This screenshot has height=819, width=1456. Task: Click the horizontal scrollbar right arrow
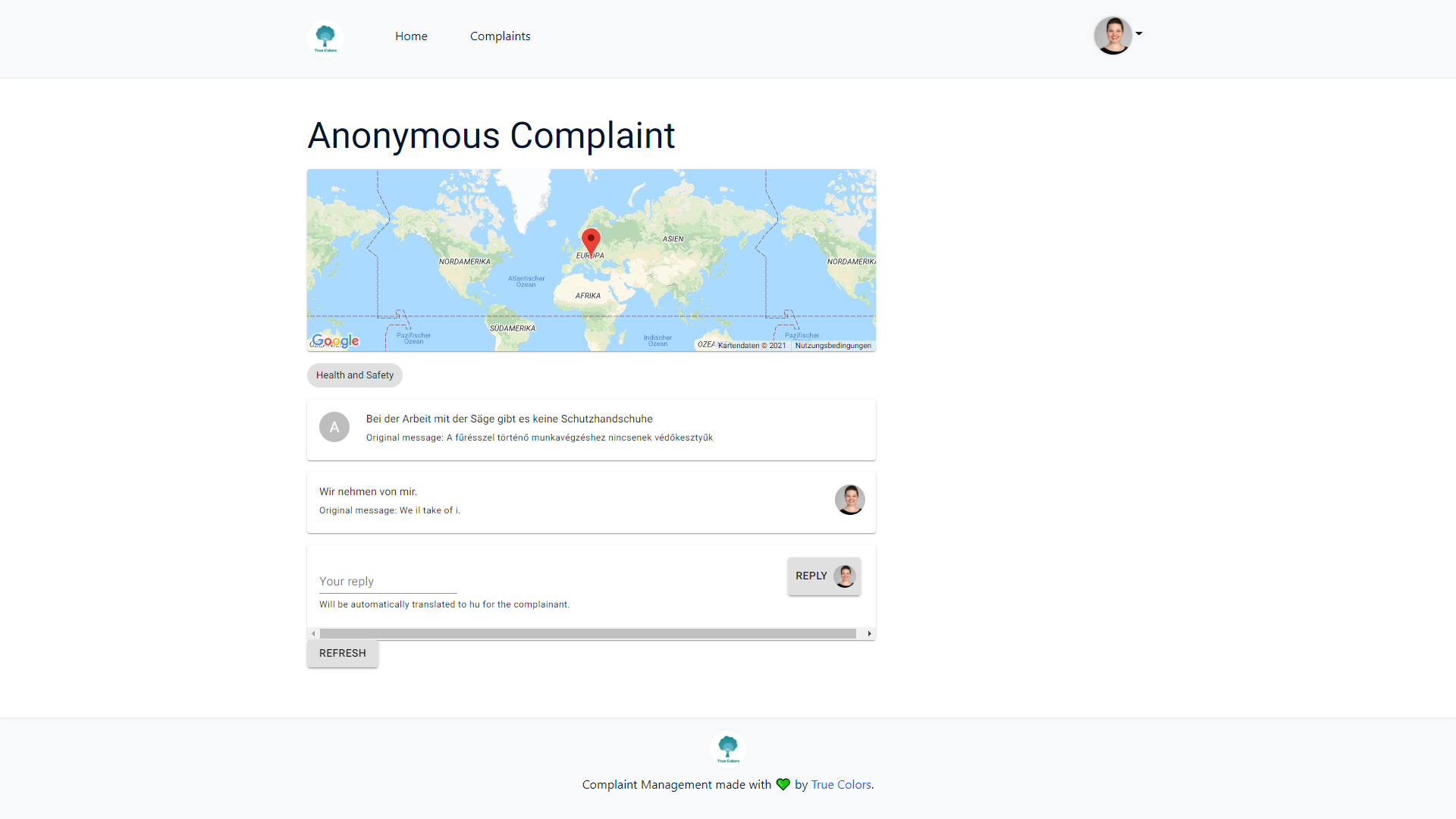coord(869,633)
